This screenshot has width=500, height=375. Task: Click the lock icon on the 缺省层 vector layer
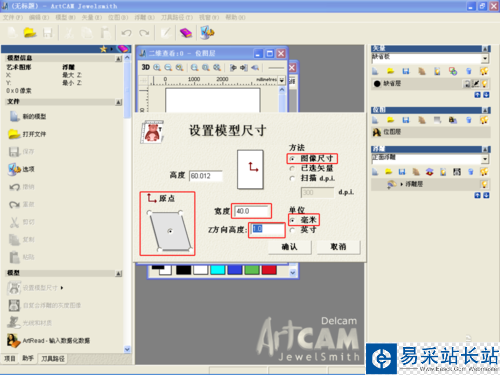coord(468,84)
